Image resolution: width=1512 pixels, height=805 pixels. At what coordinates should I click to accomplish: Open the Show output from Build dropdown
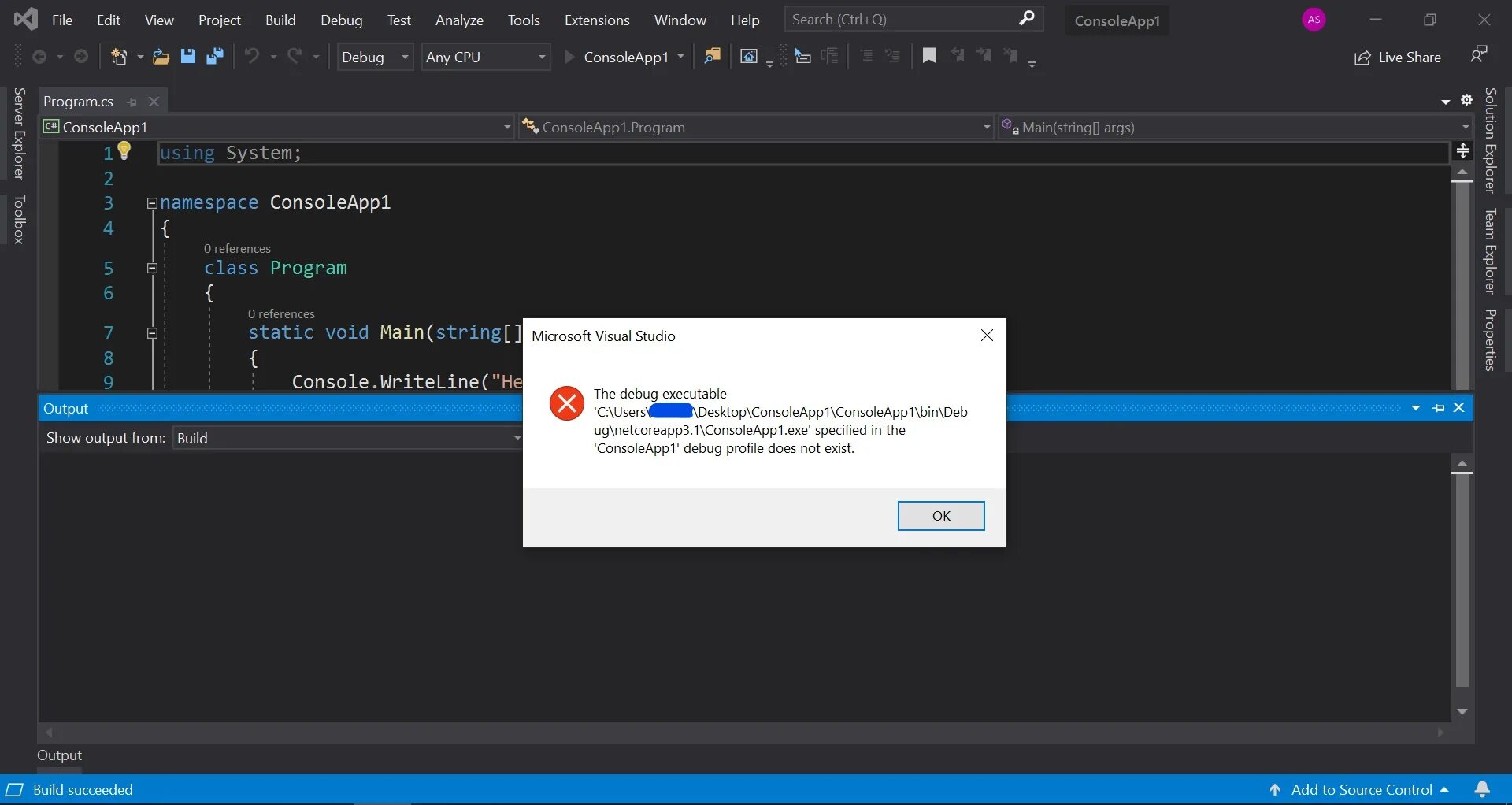coord(348,438)
